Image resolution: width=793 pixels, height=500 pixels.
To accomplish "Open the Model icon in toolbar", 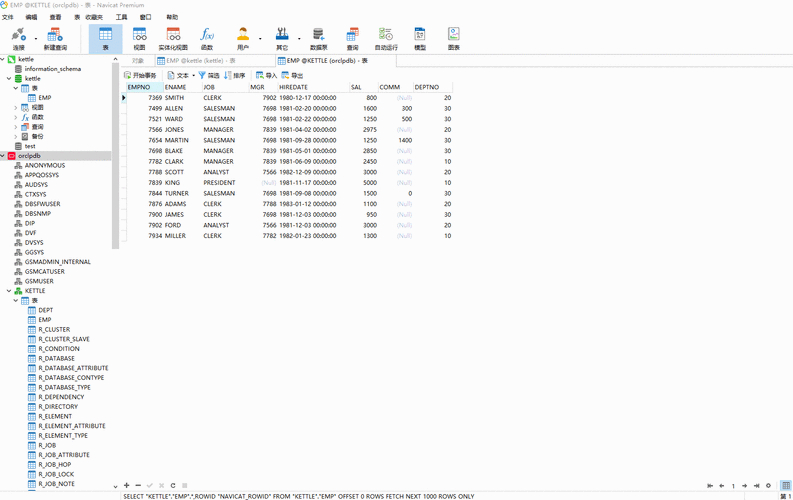I will click(x=420, y=39).
